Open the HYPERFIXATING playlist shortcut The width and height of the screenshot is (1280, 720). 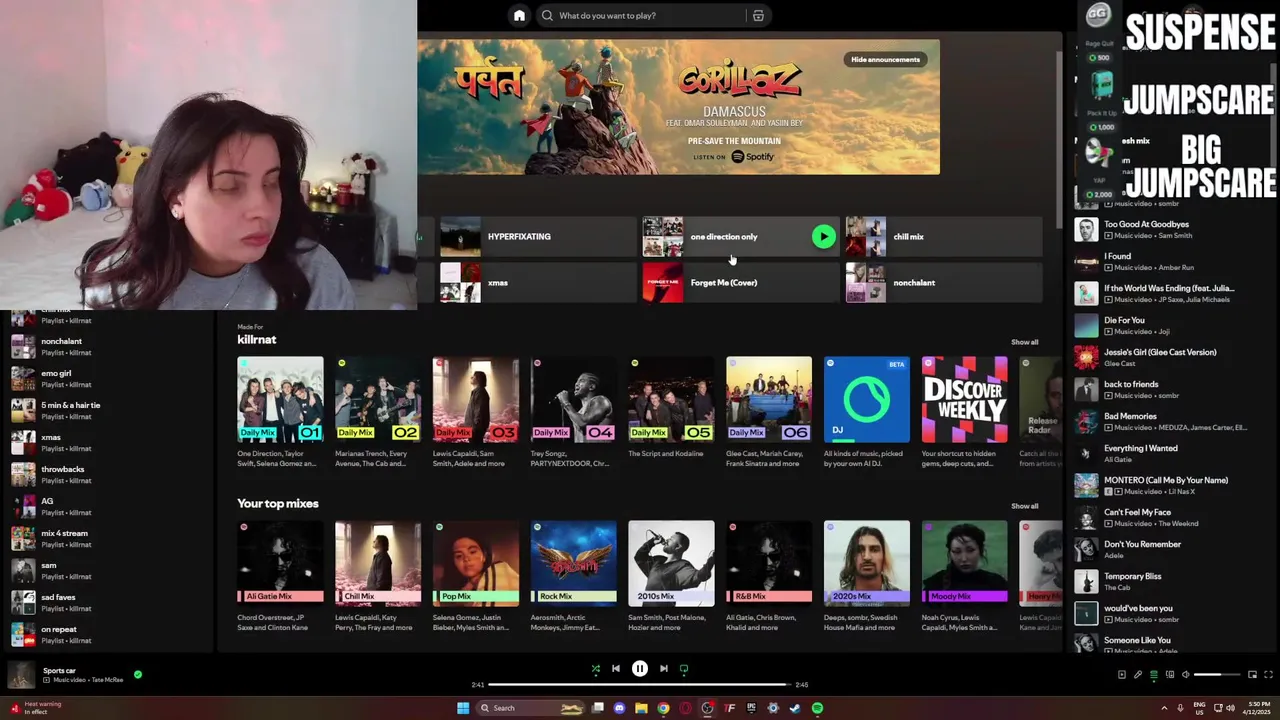pyautogui.click(x=538, y=237)
